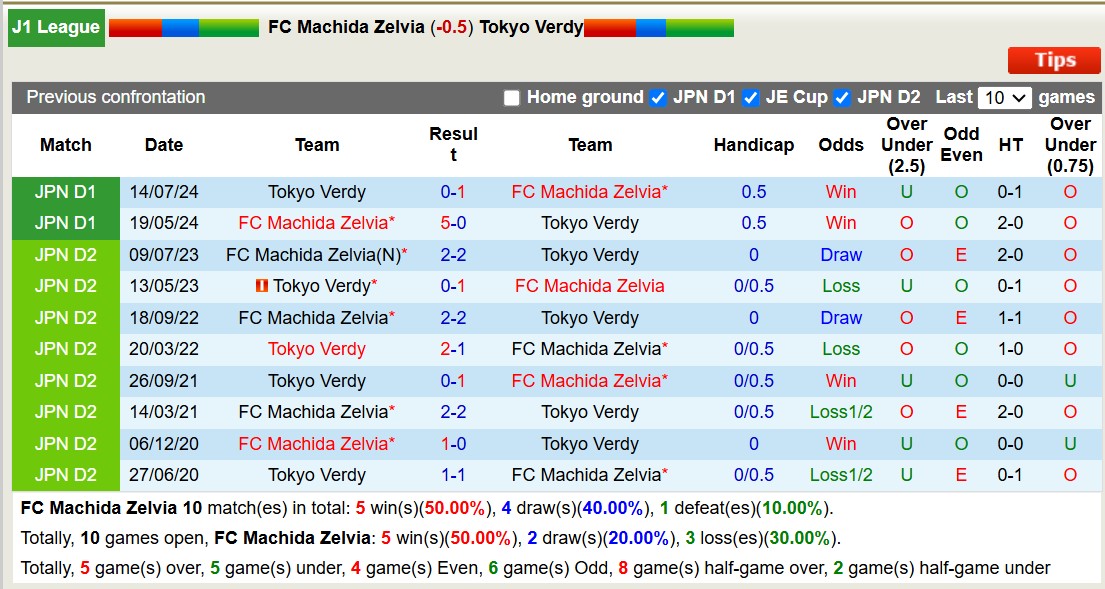The image size is (1105, 589).
Task: Click the Draw odds link on 09/07/23 row
Action: pos(840,255)
